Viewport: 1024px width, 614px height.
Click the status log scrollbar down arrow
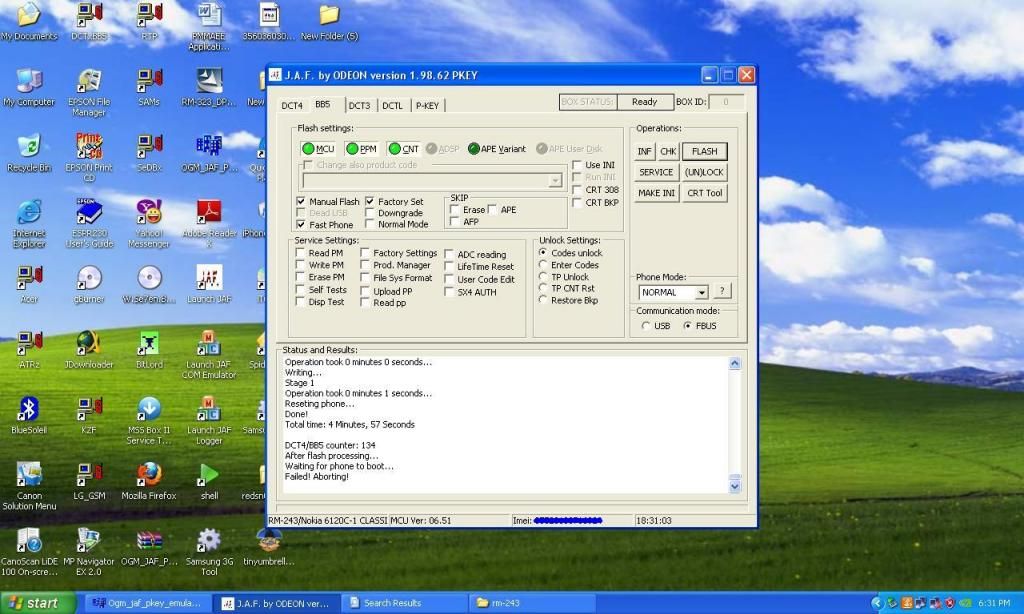736,486
